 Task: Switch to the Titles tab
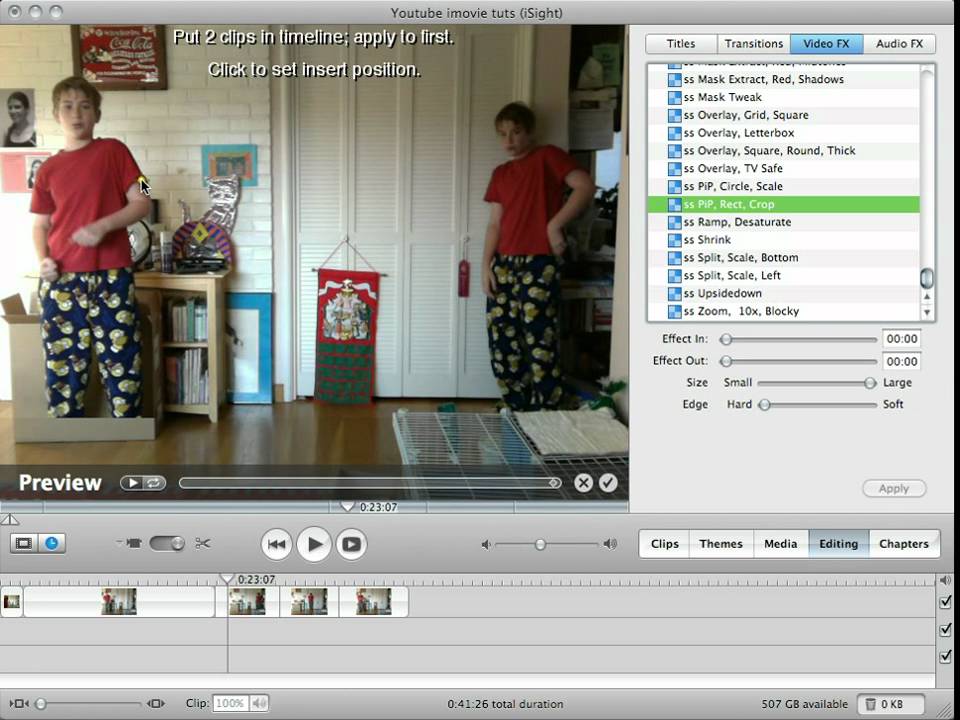coord(681,43)
